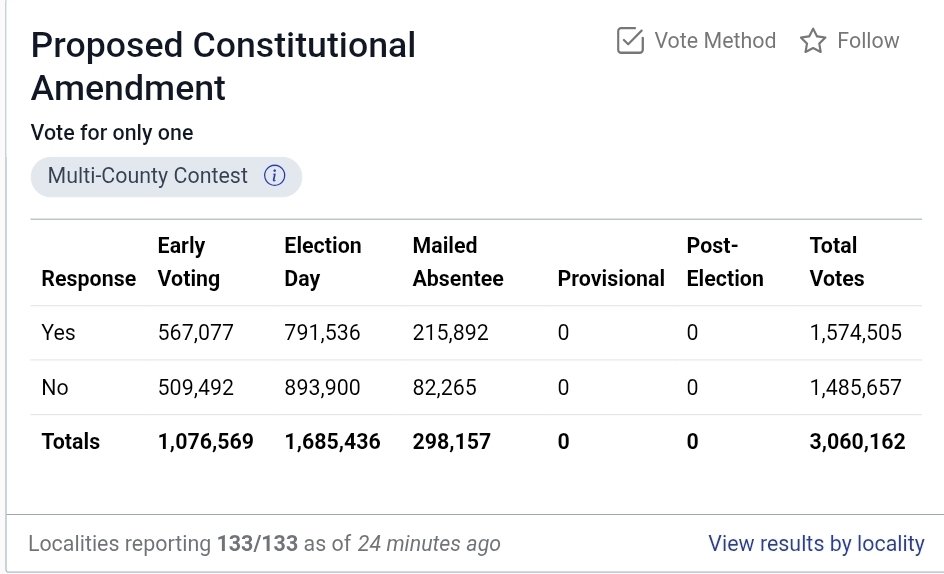Click the Election Day column header
The width and height of the screenshot is (944, 574).
(323, 262)
